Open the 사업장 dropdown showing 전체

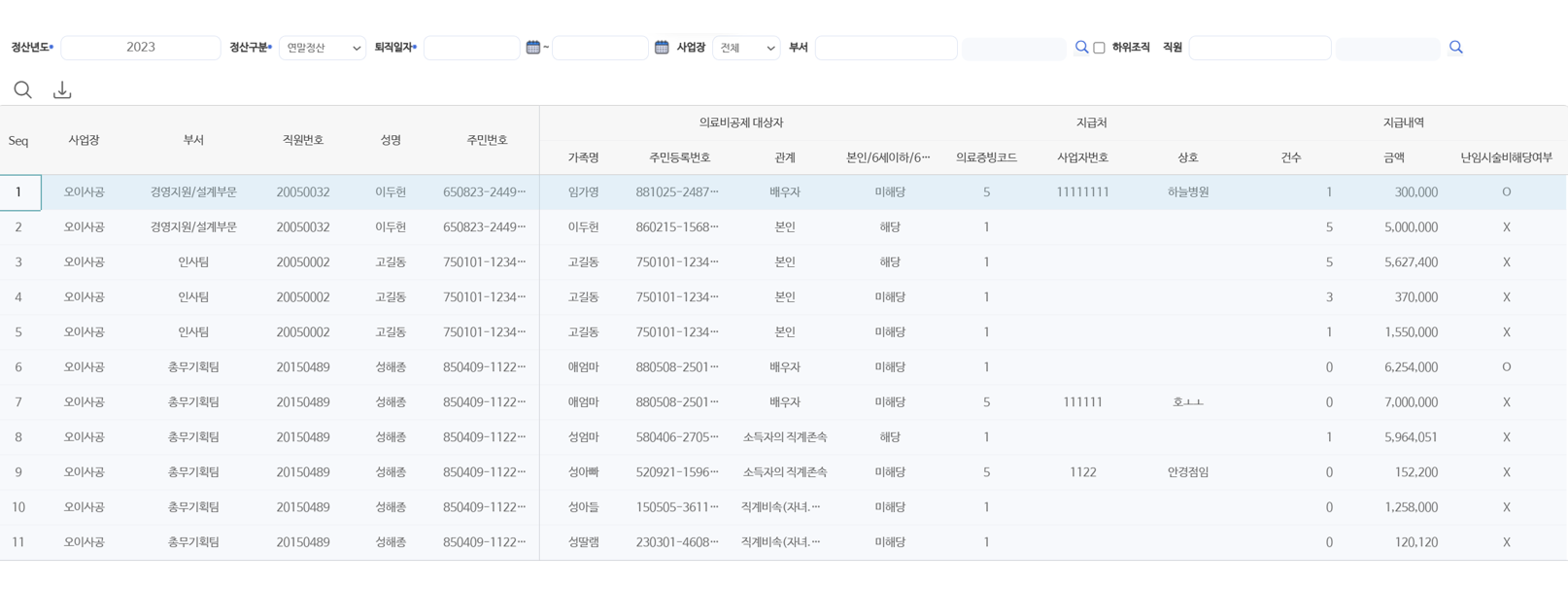(746, 48)
